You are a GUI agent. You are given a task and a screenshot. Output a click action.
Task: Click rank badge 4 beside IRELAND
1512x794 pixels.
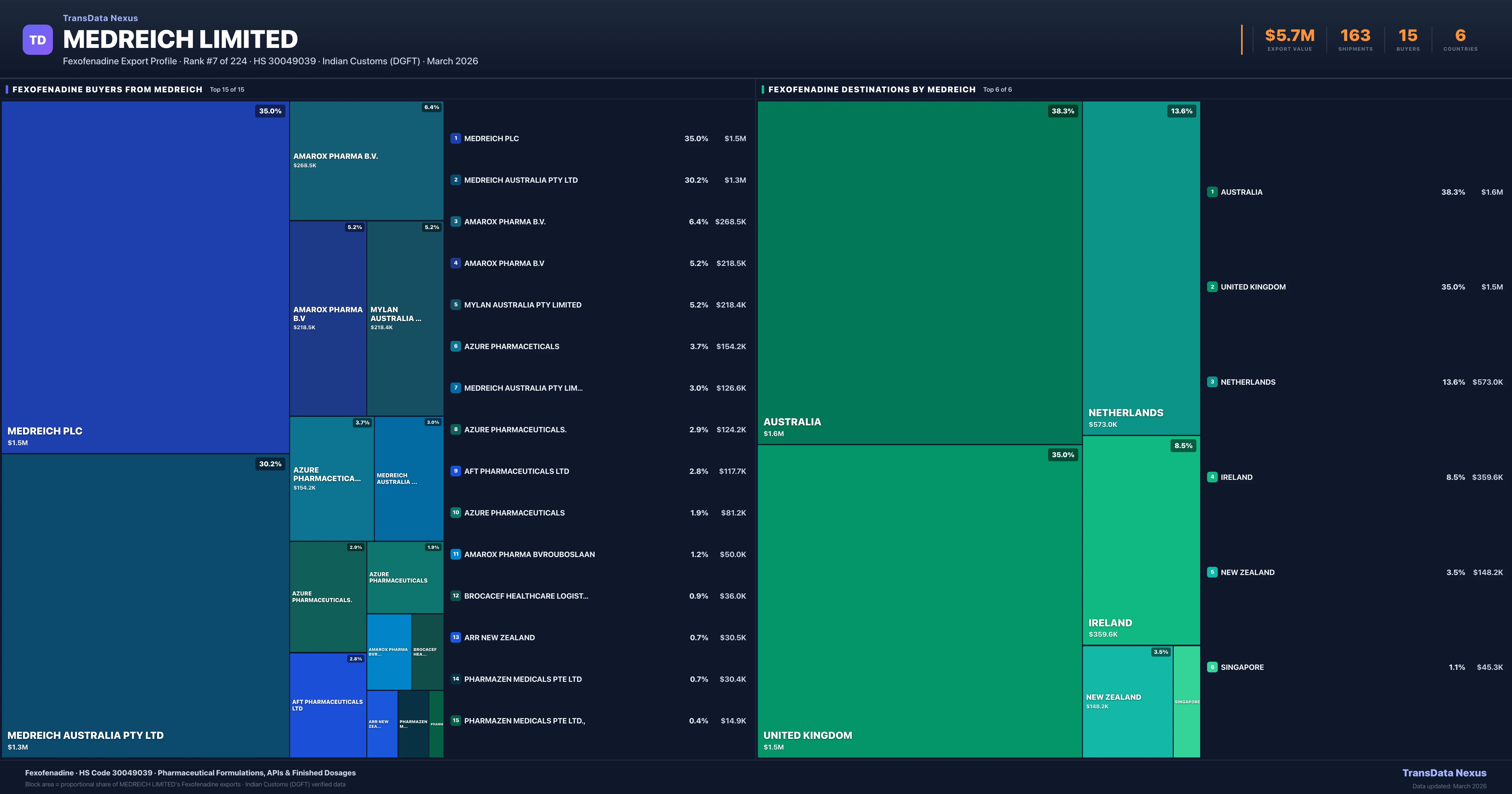click(1212, 477)
